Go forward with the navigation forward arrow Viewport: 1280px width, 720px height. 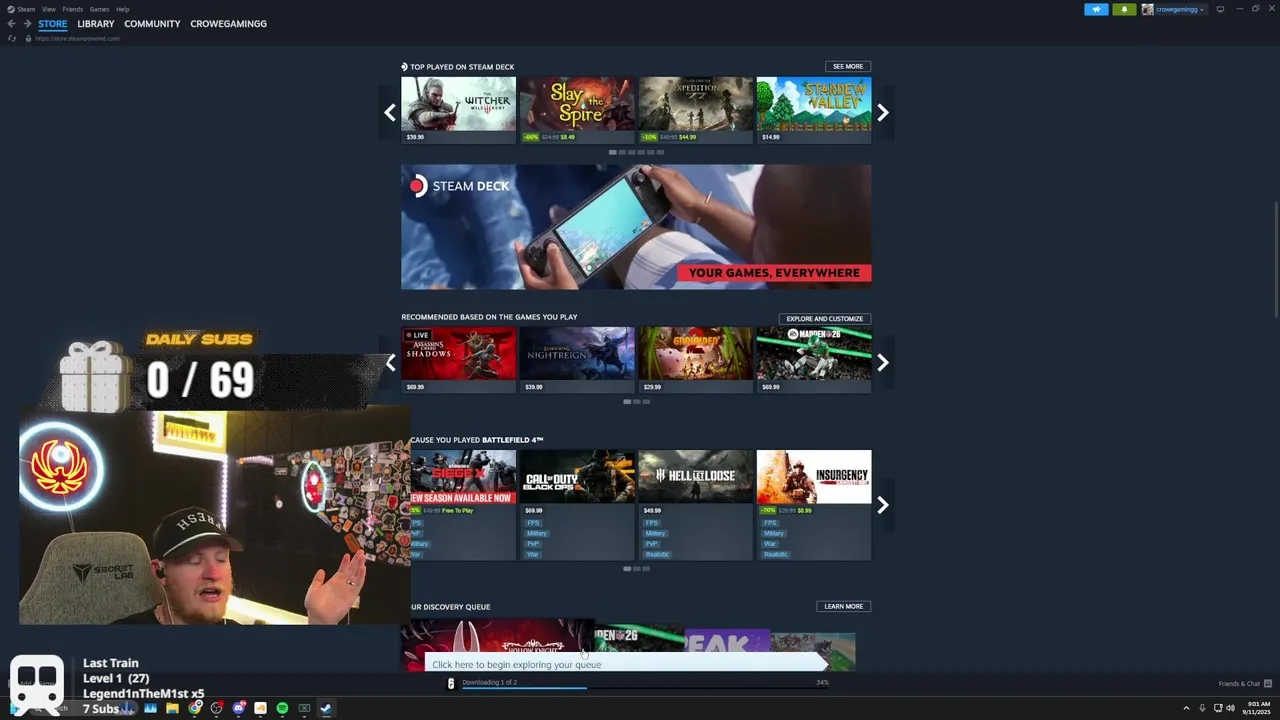click(x=27, y=24)
